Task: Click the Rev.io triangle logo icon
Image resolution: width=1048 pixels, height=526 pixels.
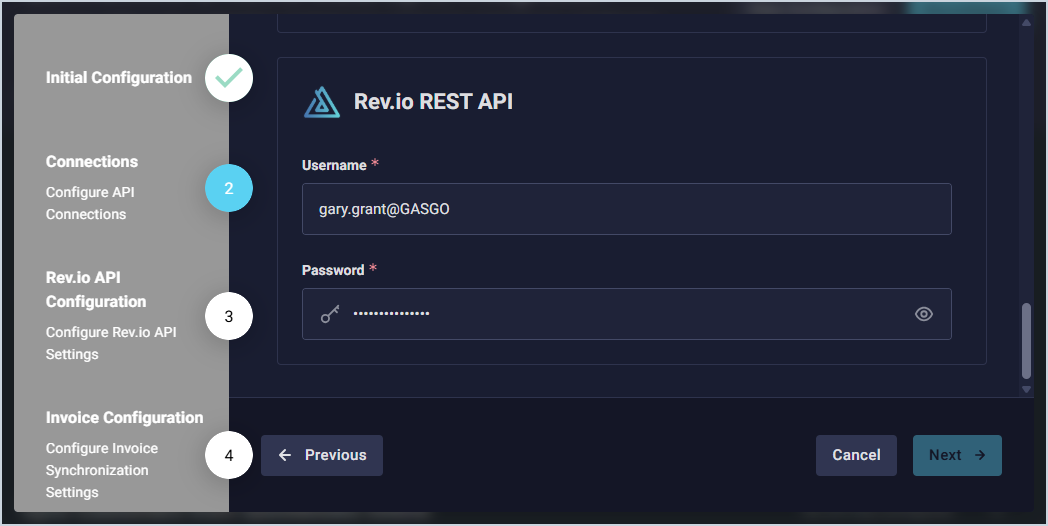Action: [322, 102]
